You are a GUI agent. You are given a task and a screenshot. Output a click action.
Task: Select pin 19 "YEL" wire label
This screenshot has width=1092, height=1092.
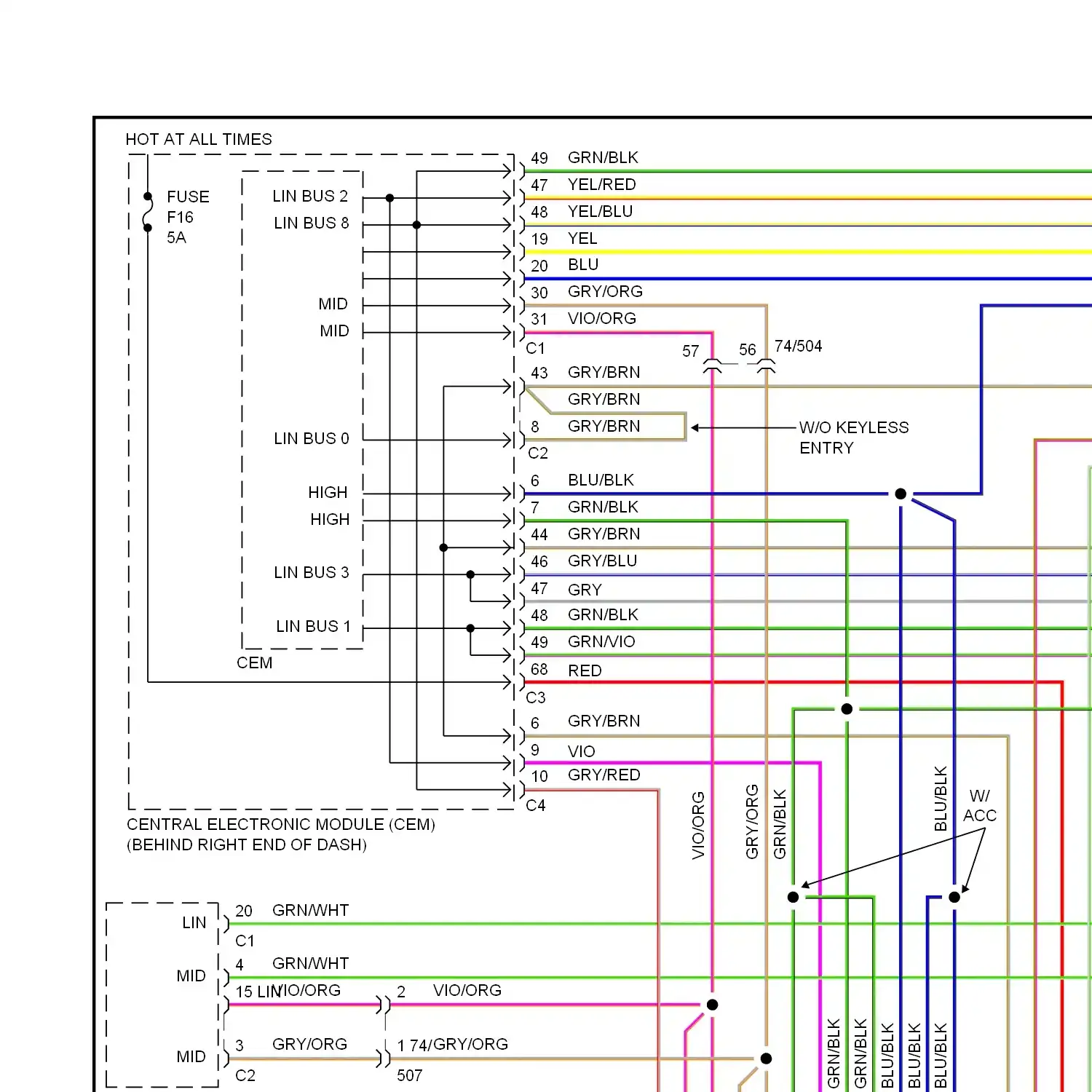[x=582, y=238]
